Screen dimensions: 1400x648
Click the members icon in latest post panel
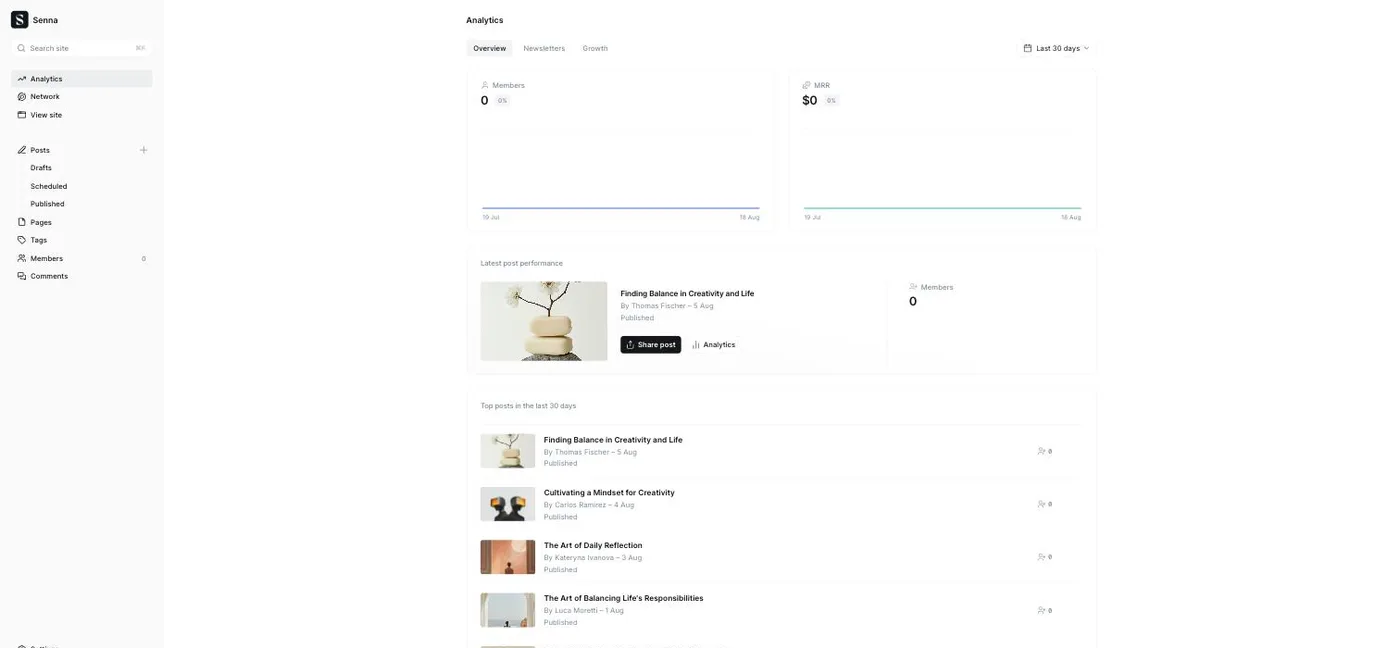click(x=913, y=287)
